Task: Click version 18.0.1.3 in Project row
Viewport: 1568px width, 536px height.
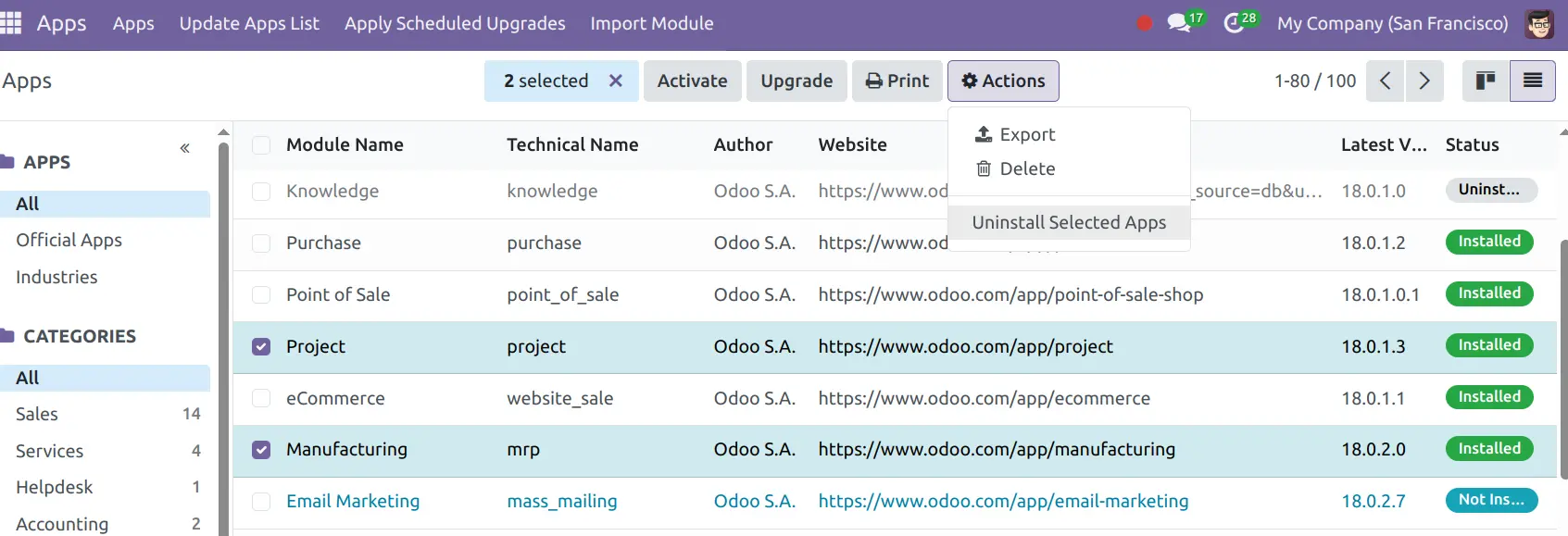Action: coord(1374,346)
